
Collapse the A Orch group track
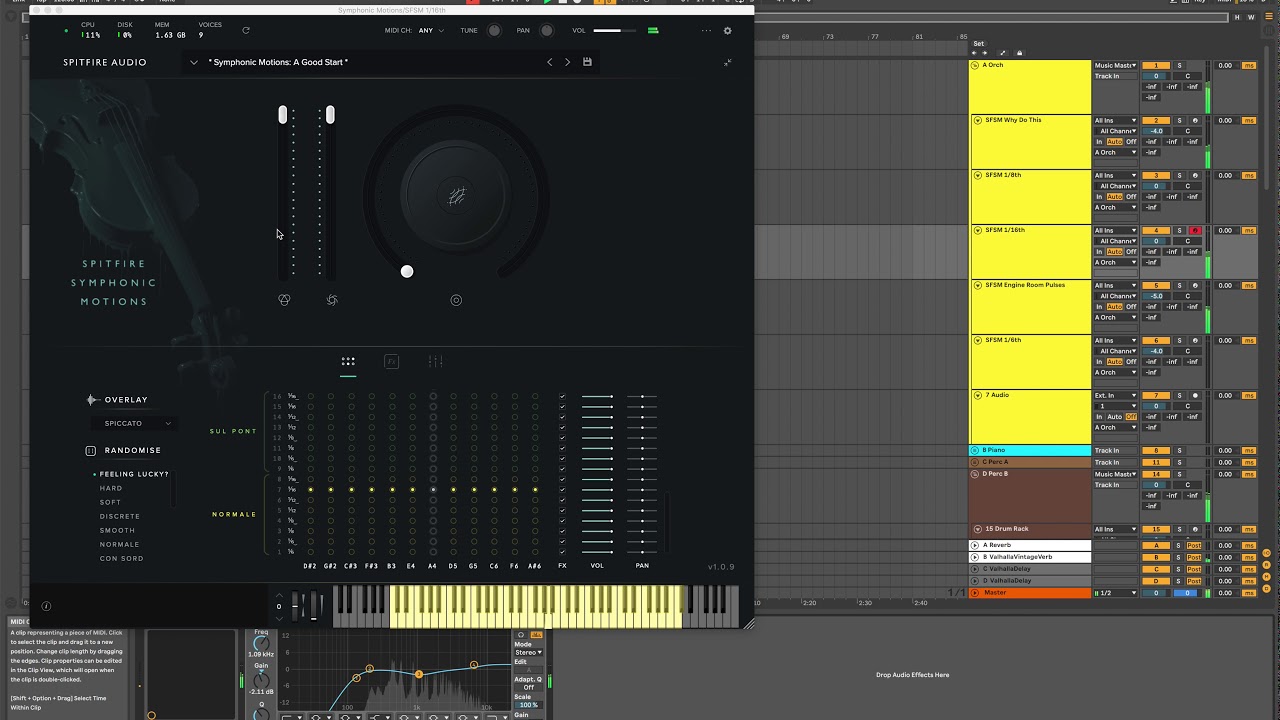(976, 65)
